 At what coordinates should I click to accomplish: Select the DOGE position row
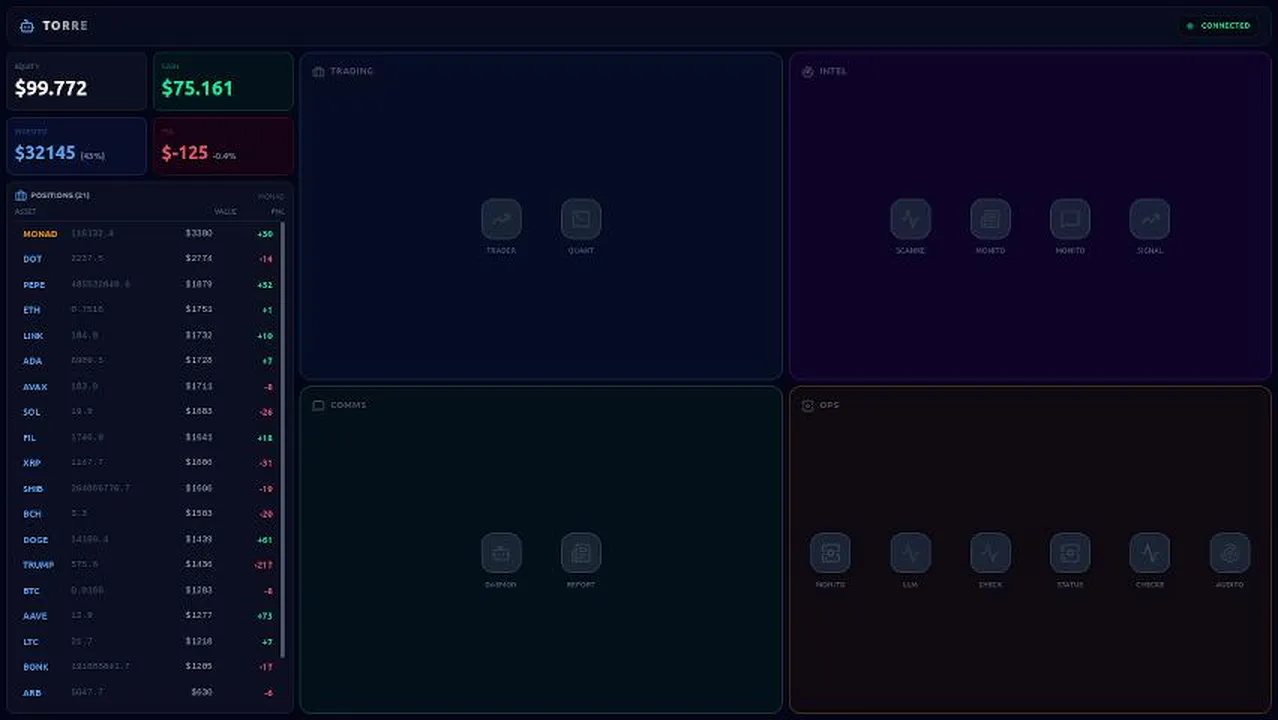(x=148, y=539)
